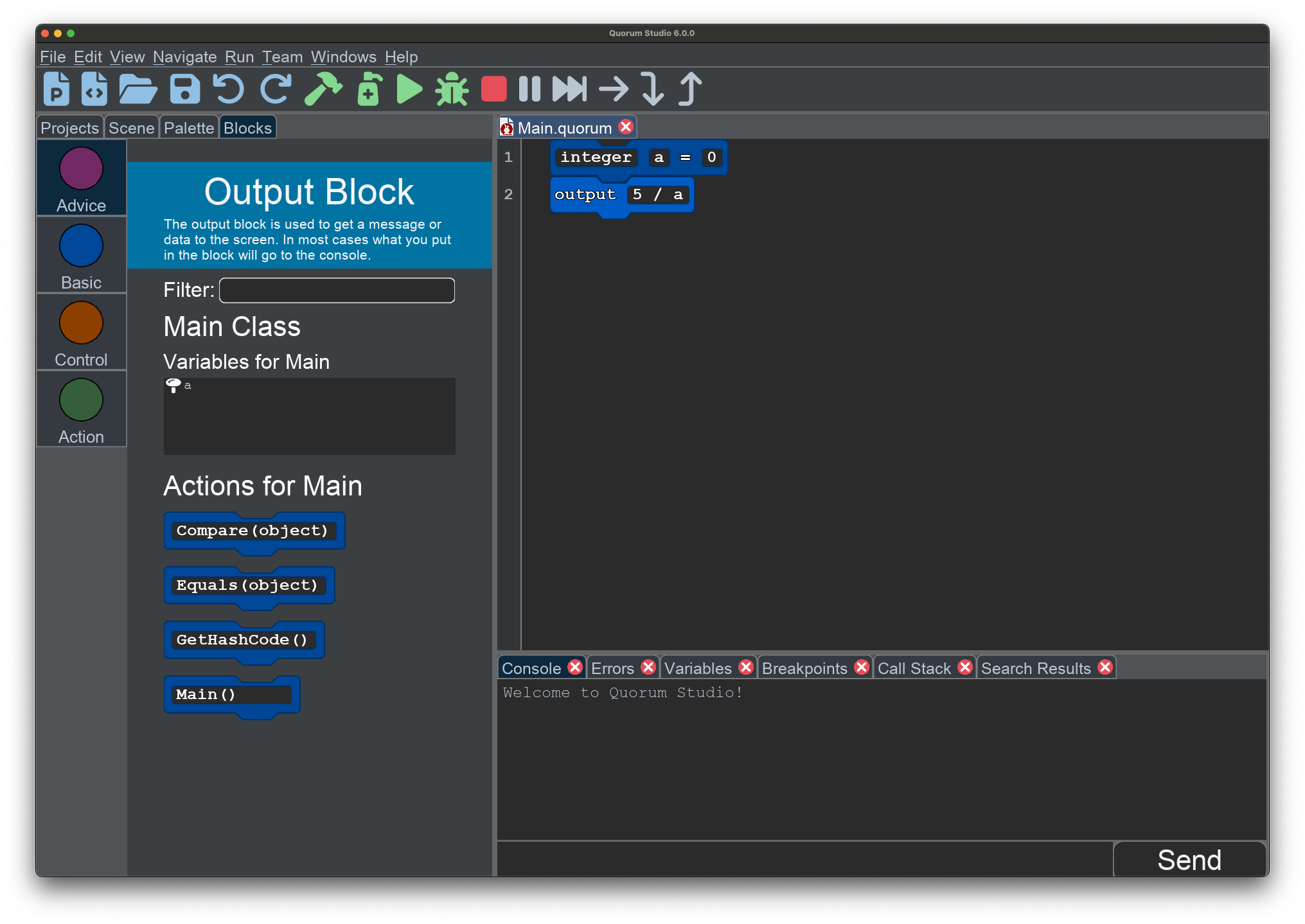The image size is (1305, 924).
Task: Close the Main.quorum editor tab
Action: [625, 127]
